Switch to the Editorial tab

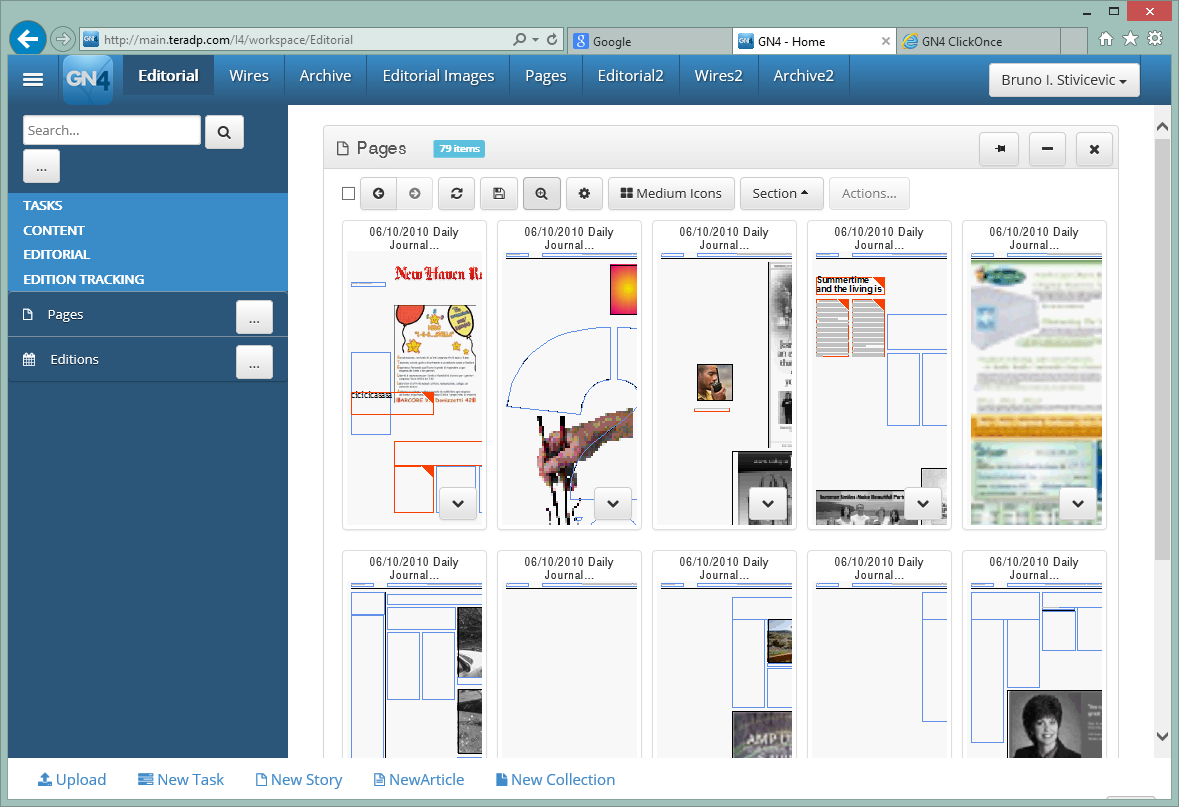[x=168, y=76]
